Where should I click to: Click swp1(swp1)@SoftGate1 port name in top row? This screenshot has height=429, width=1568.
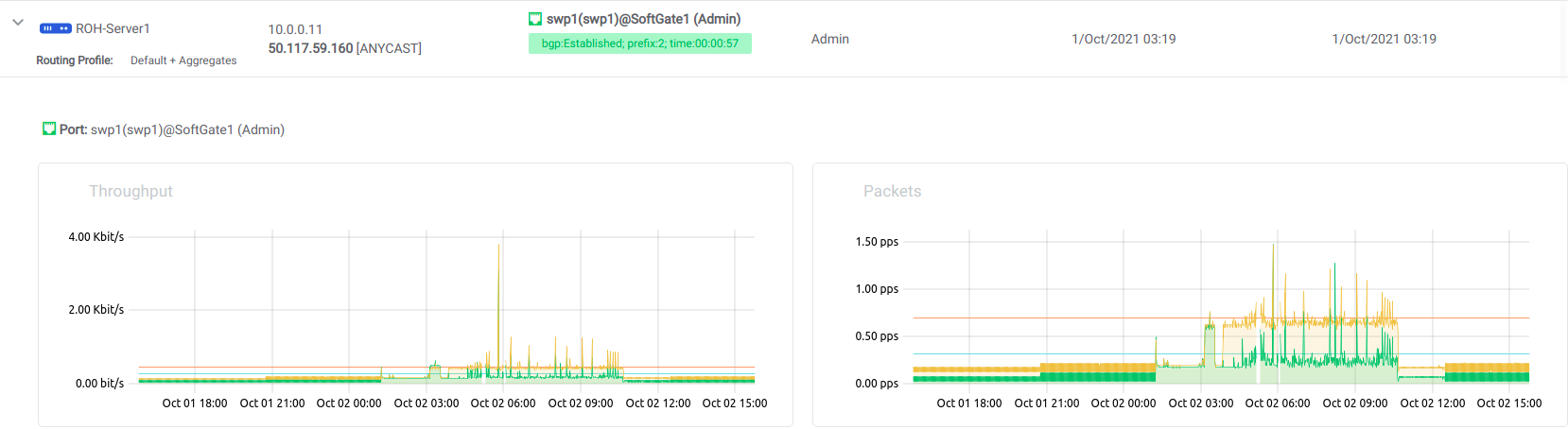(x=643, y=19)
